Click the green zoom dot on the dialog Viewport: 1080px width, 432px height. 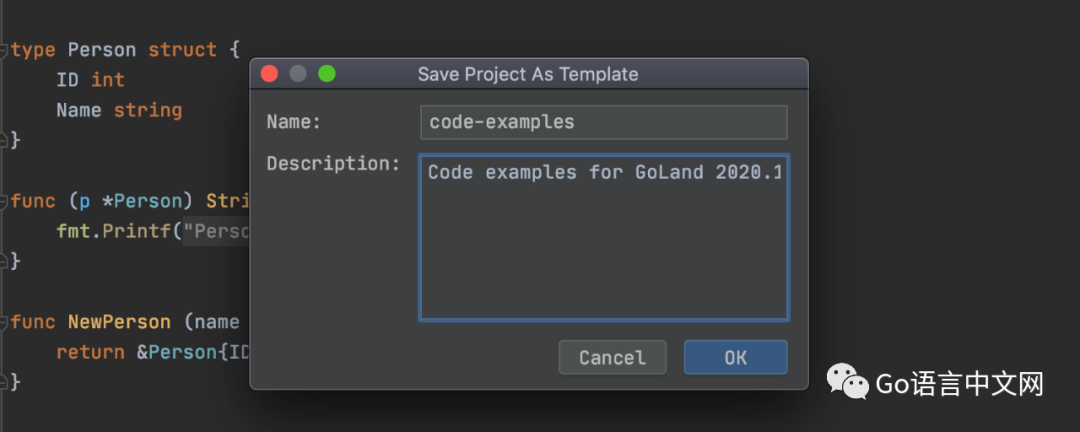(x=326, y=74)
